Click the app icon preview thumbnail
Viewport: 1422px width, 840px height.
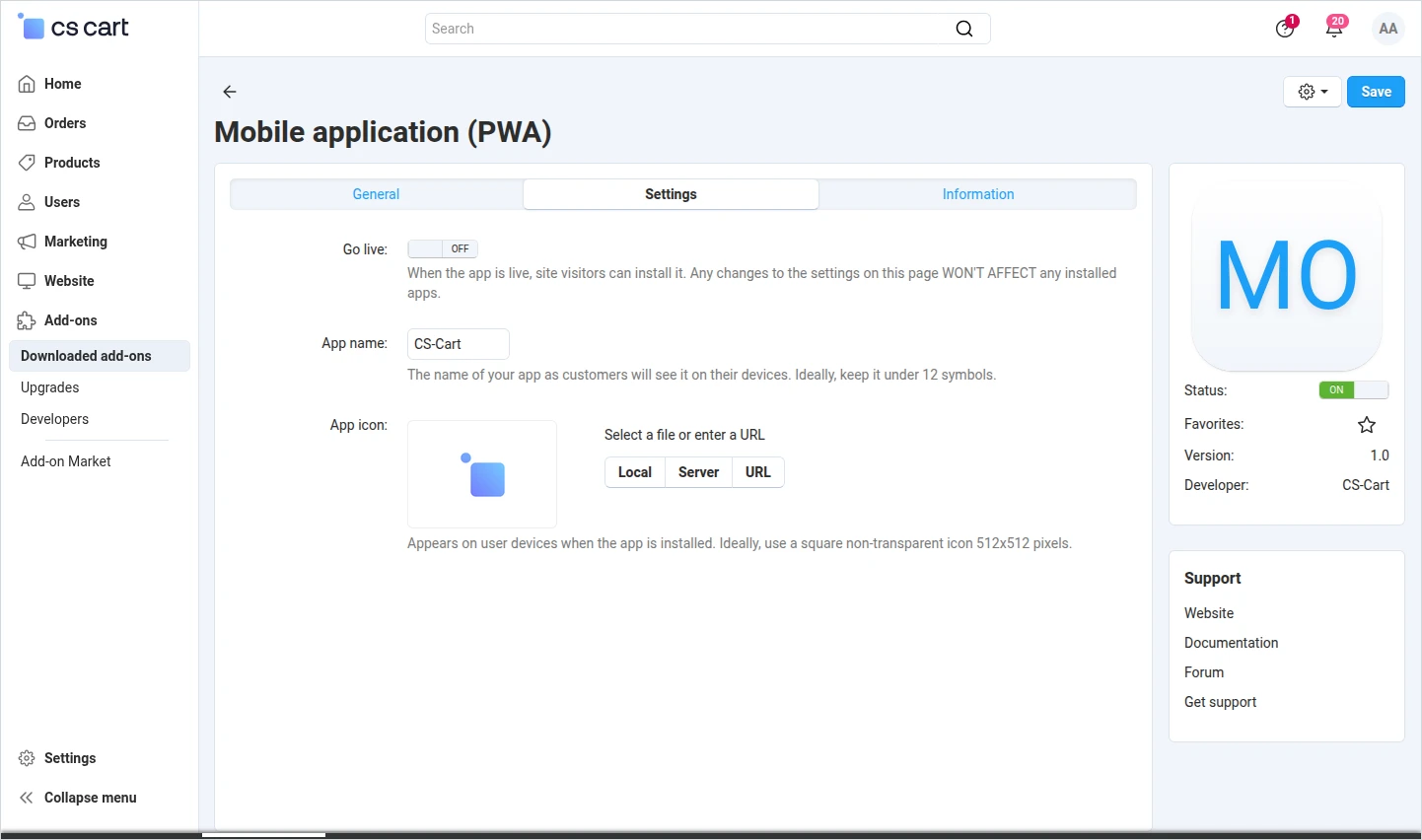(x=482, y=474)
